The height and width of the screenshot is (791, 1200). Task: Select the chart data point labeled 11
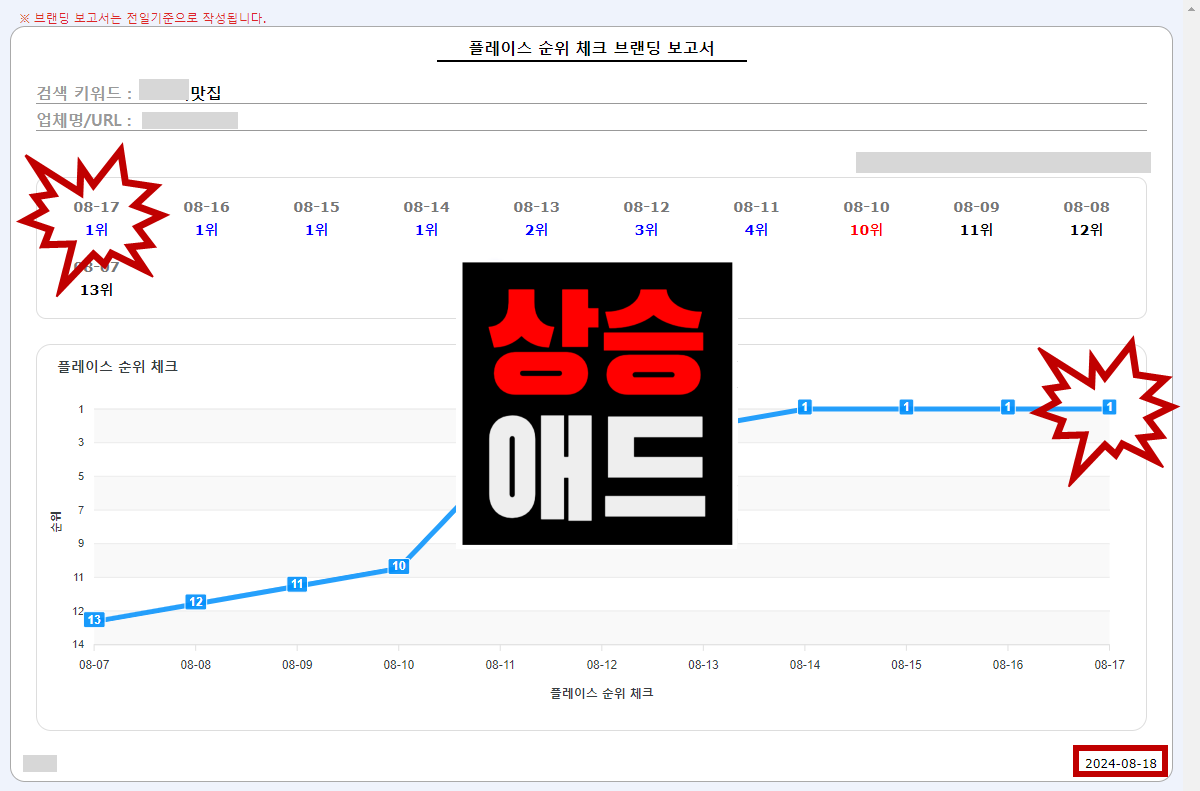tap(297, 584)
